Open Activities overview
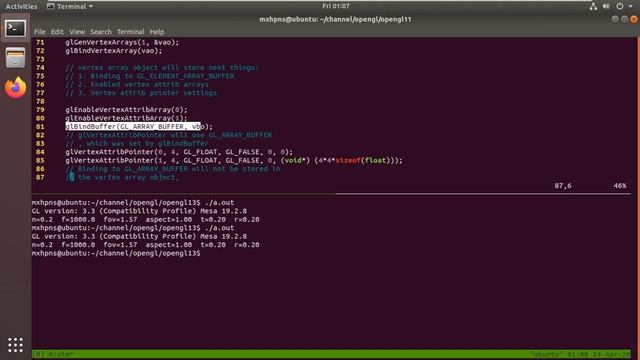The image size is (640, 360). (21, 6)
